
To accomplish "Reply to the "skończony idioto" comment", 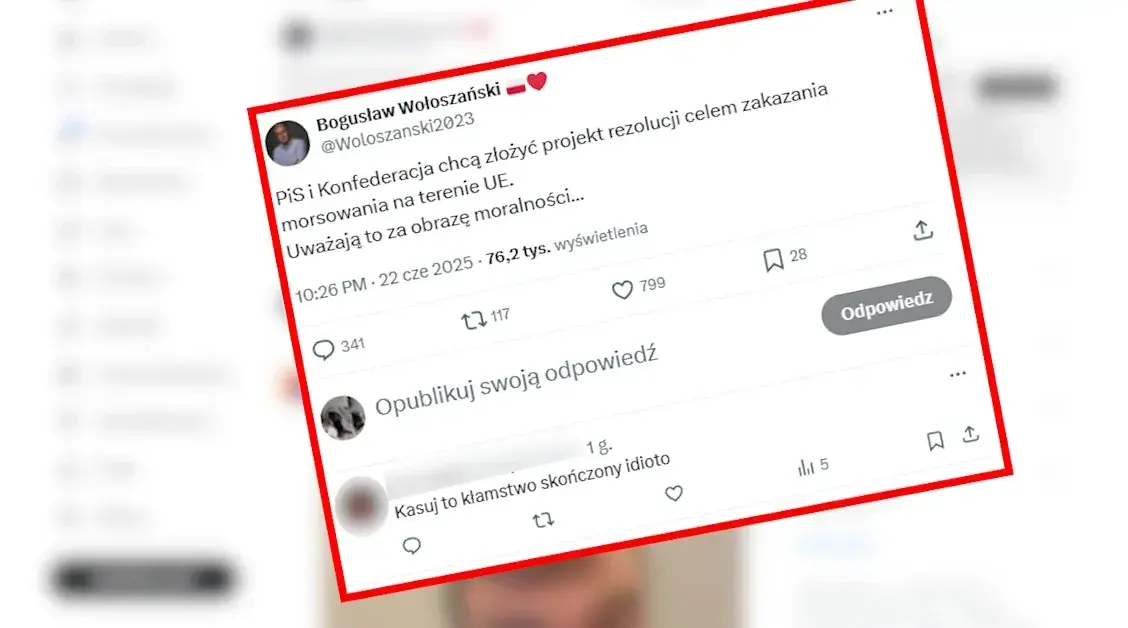I will (x=411, y=546).
